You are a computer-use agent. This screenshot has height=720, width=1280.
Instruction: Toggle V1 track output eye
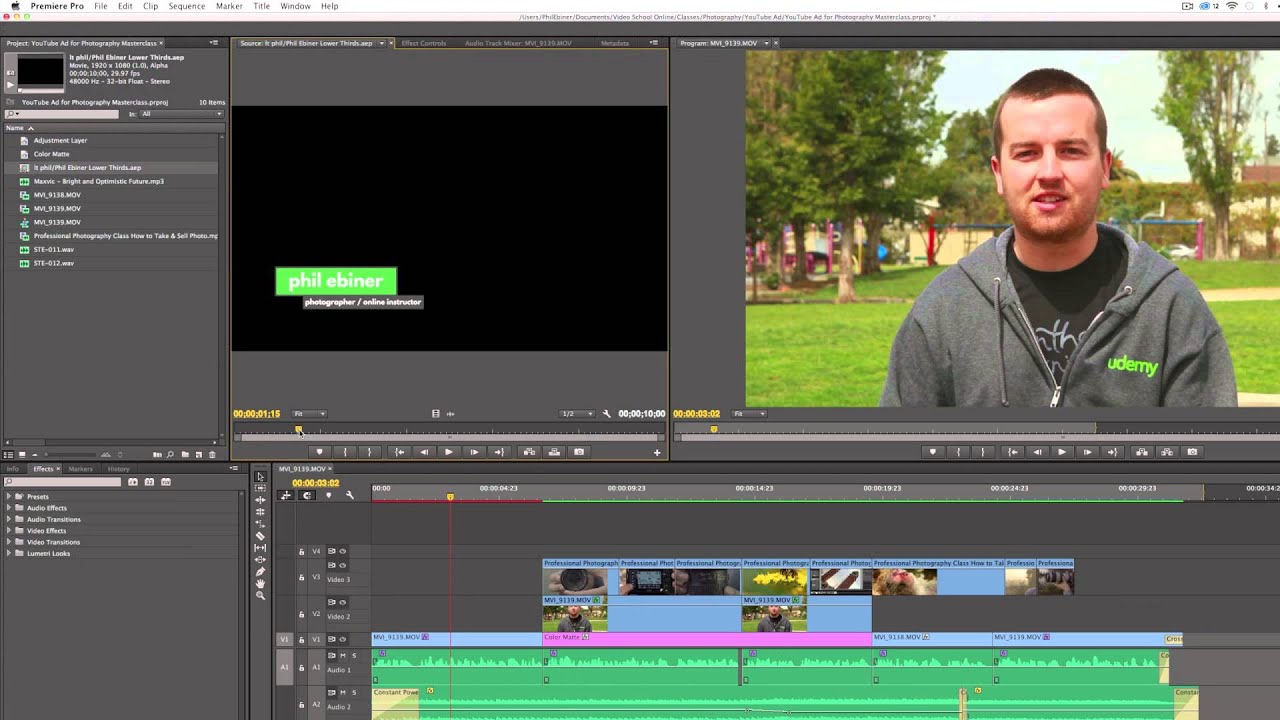343,639
